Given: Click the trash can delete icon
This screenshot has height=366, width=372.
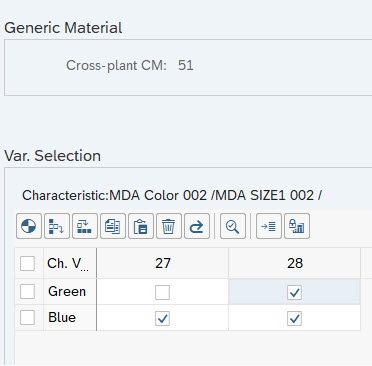Looking at the screenshot, I should coord(169,226).
